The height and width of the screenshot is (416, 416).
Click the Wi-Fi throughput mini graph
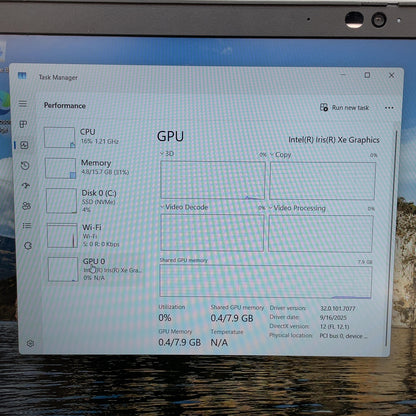pyautogui.click(x=62, y=236)
